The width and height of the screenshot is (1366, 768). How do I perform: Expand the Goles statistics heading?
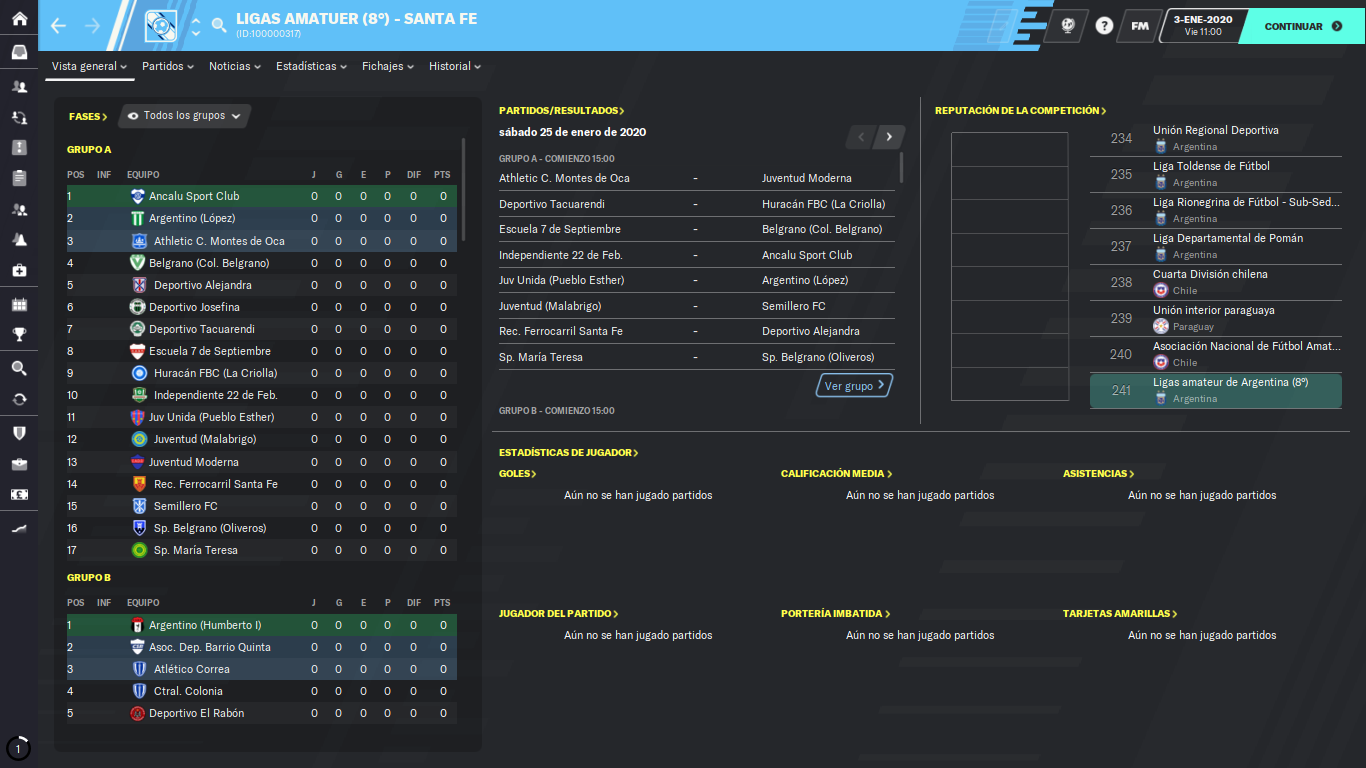[518, 474]
